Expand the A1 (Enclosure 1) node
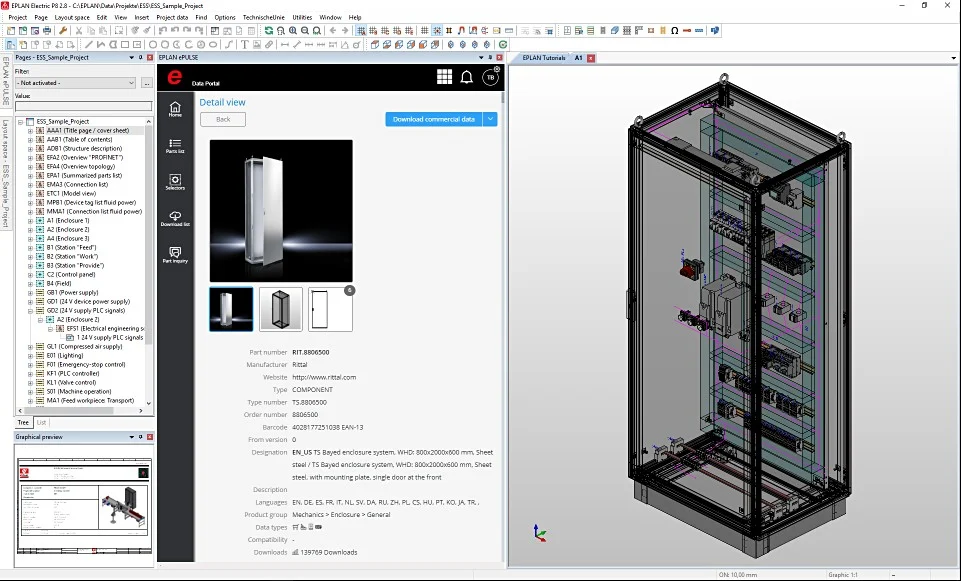961x581 pixels. tap(31, 221)
